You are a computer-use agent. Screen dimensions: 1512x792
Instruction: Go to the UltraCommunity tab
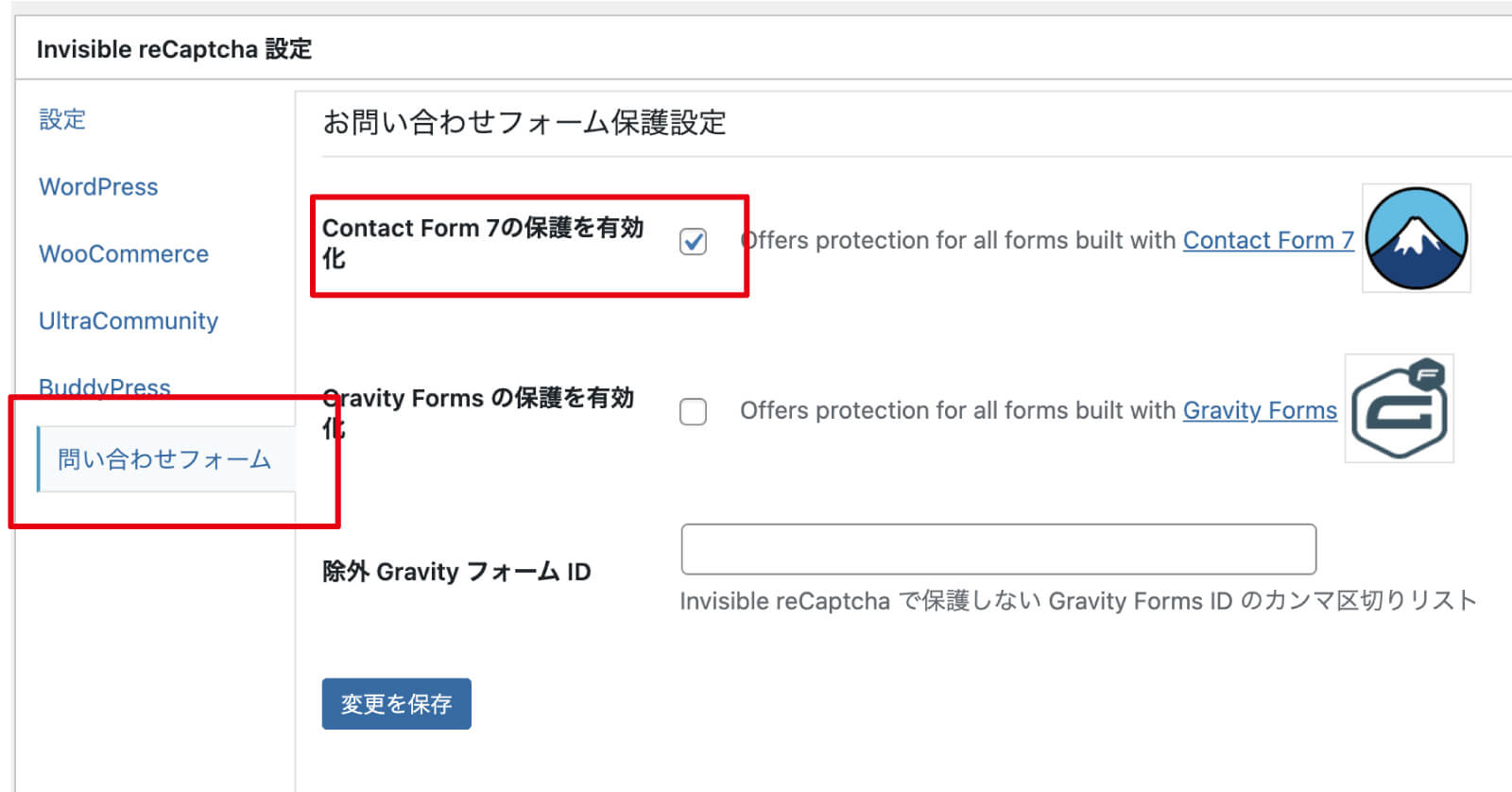tap(129, 321)
